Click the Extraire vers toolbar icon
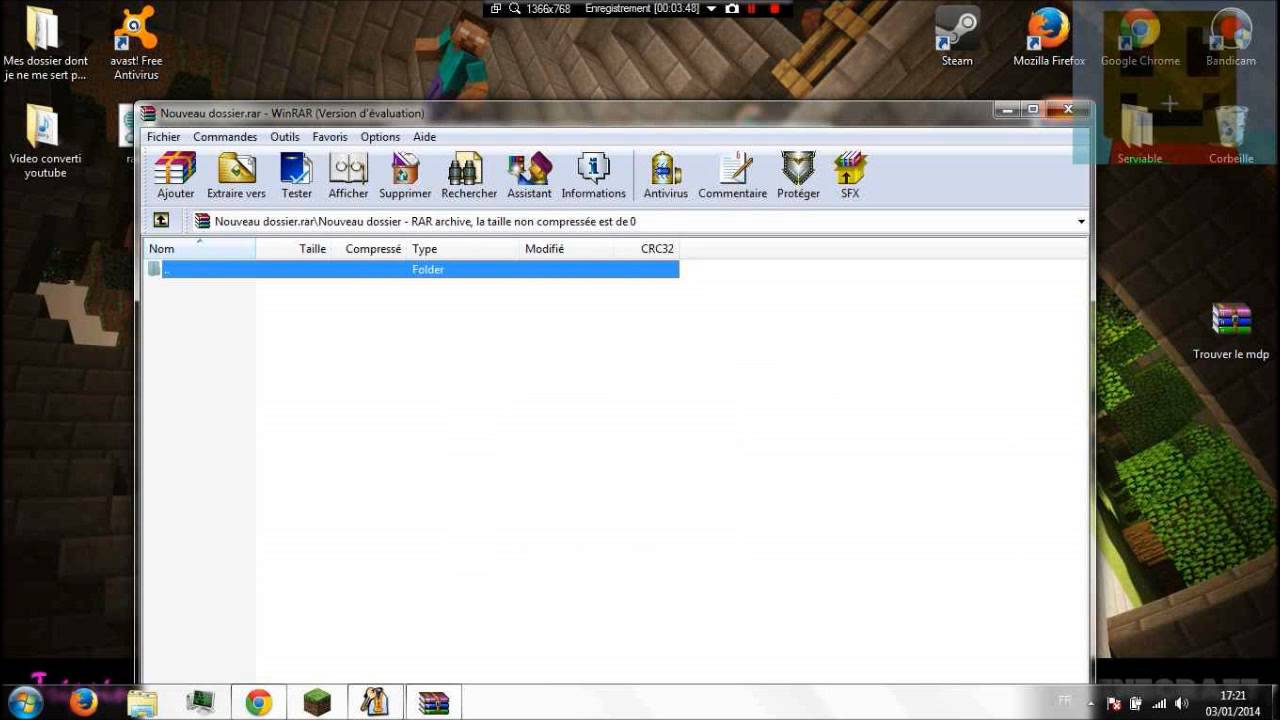 click(236, 176)
